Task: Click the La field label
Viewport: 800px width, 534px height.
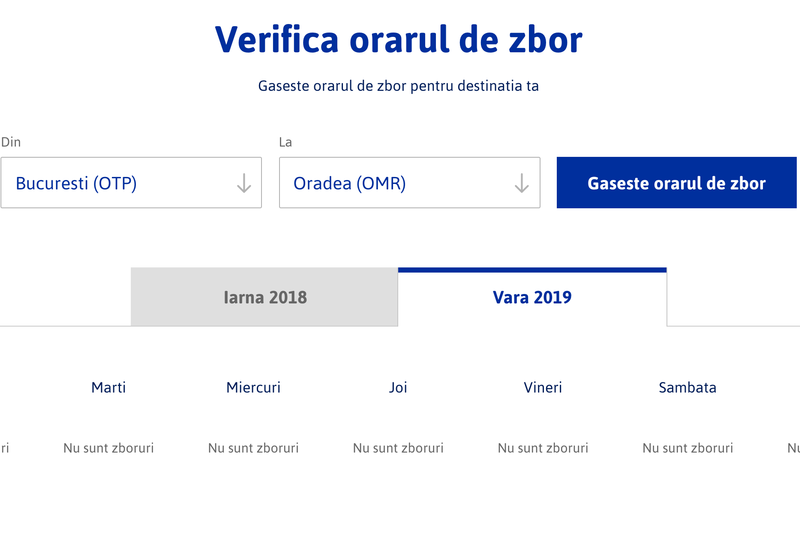Action: [x=285, y=142]
